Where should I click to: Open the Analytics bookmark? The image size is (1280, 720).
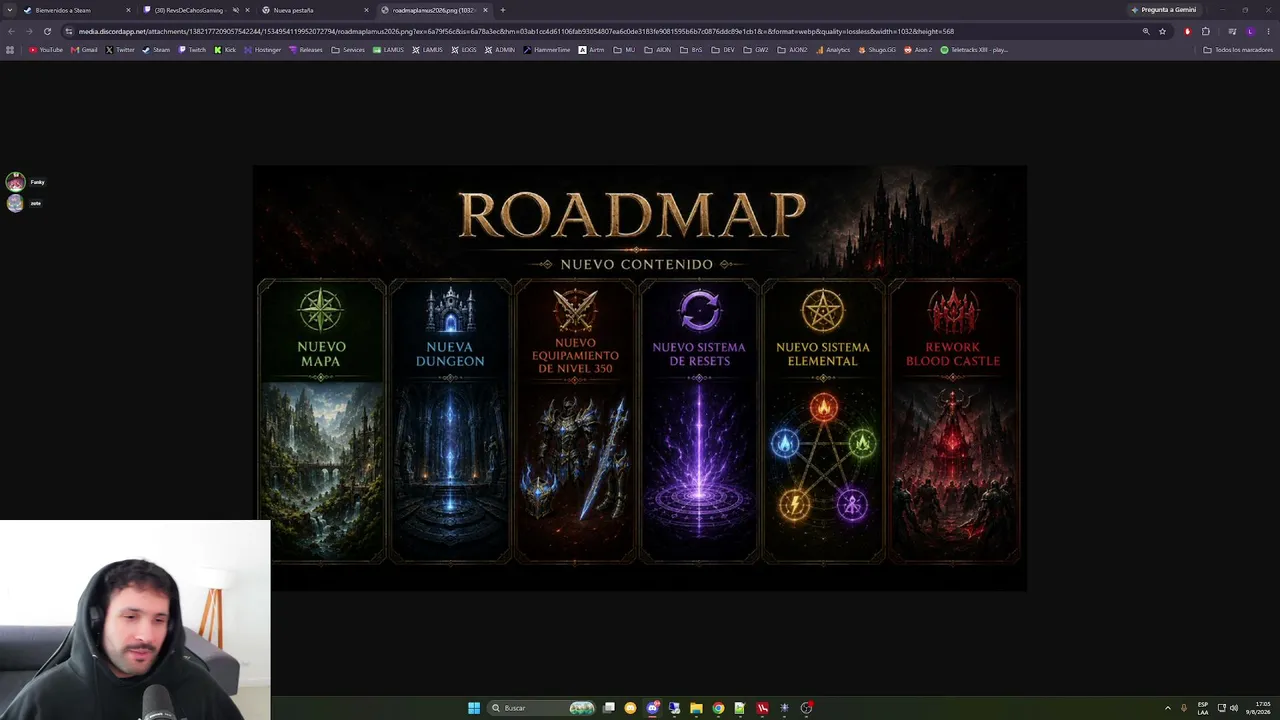833,50
